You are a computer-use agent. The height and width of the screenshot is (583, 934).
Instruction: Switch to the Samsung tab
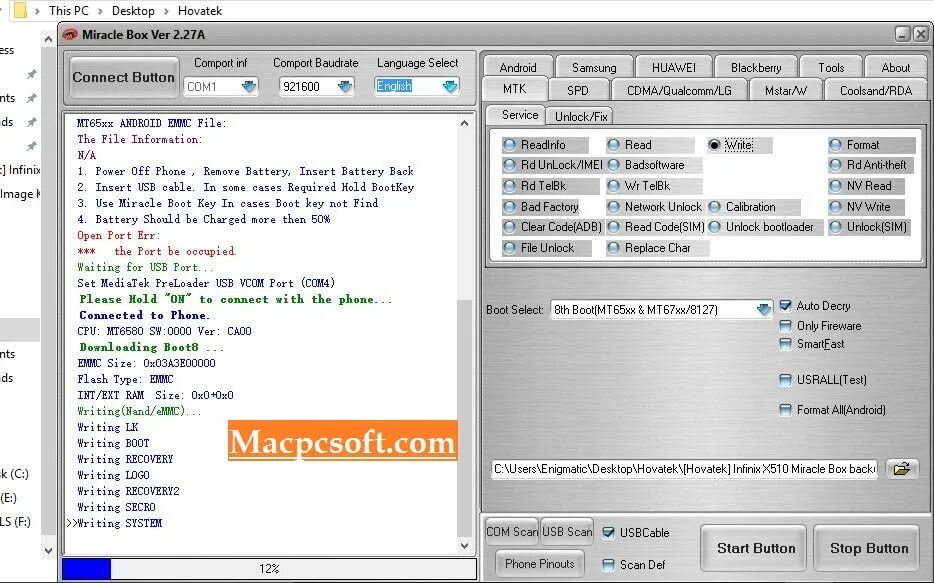point(594,67)
